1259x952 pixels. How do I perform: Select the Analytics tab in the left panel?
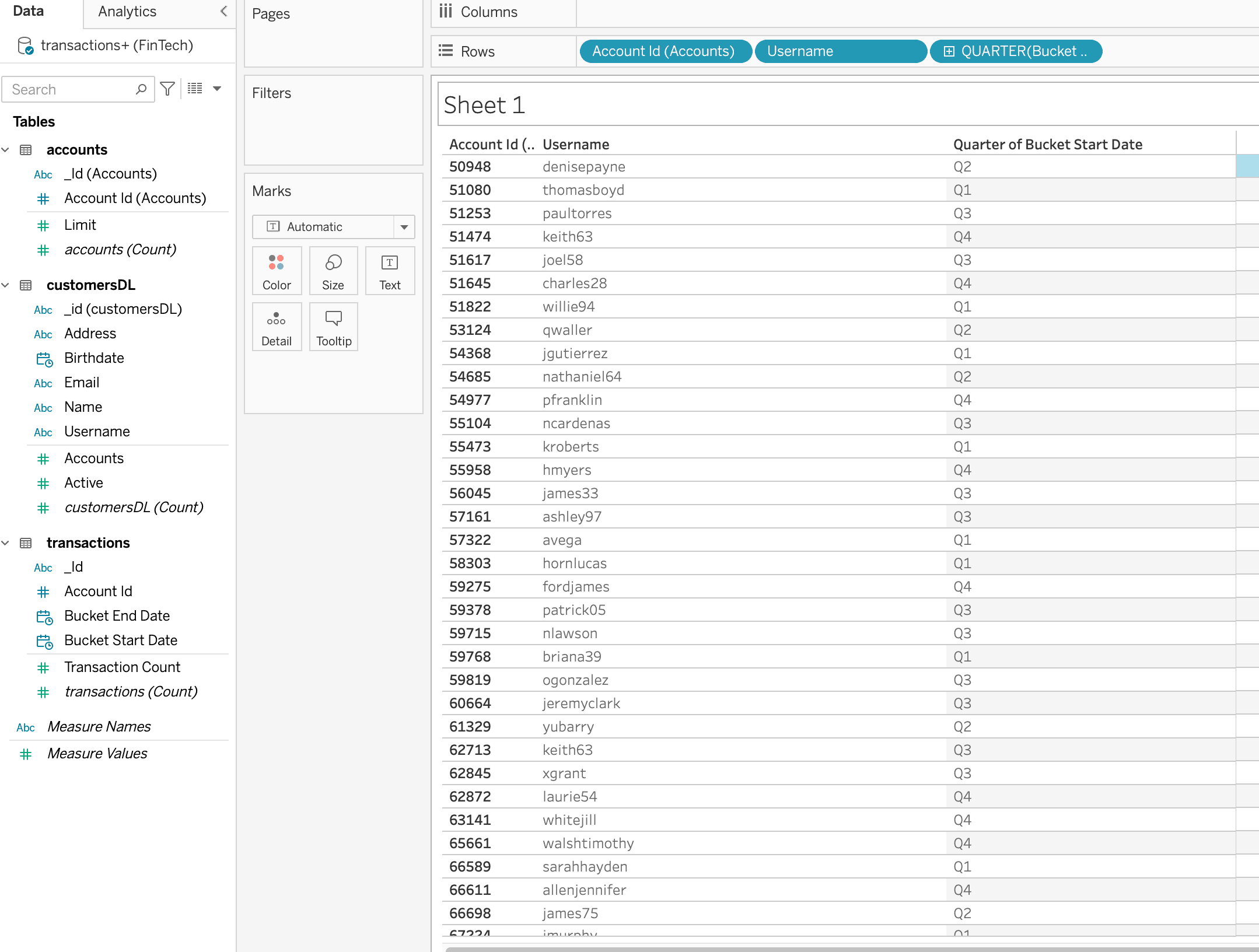(x=127, y=10)
